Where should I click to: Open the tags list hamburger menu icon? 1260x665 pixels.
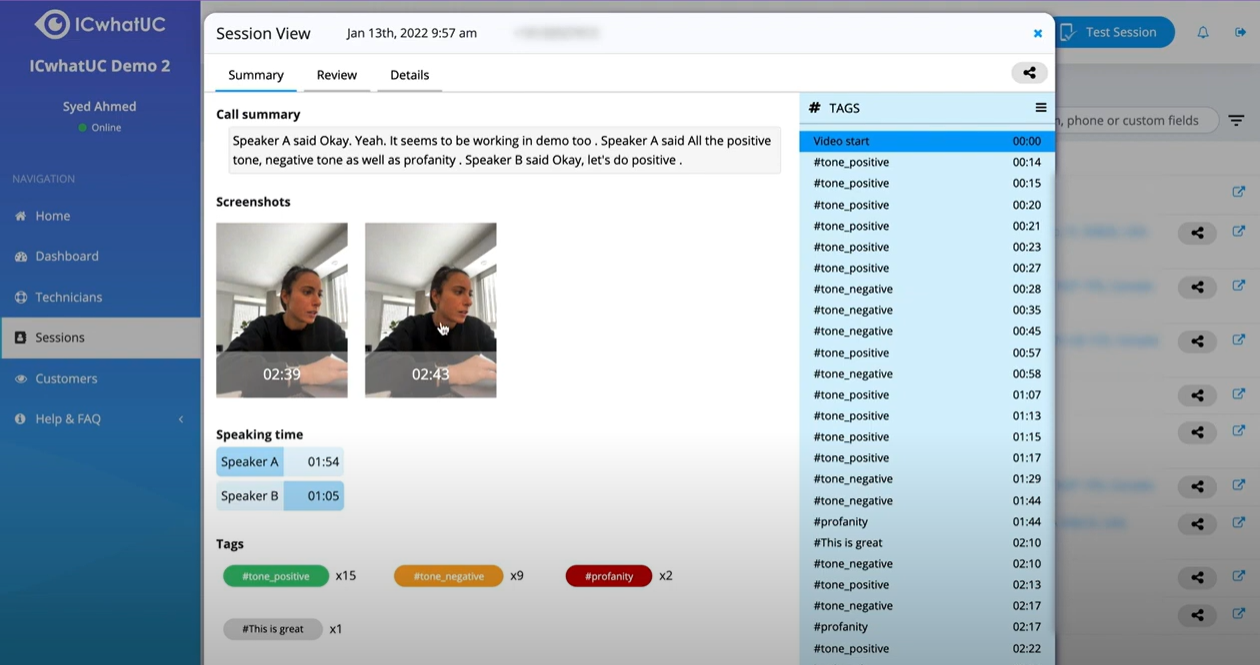(1041, 107)
